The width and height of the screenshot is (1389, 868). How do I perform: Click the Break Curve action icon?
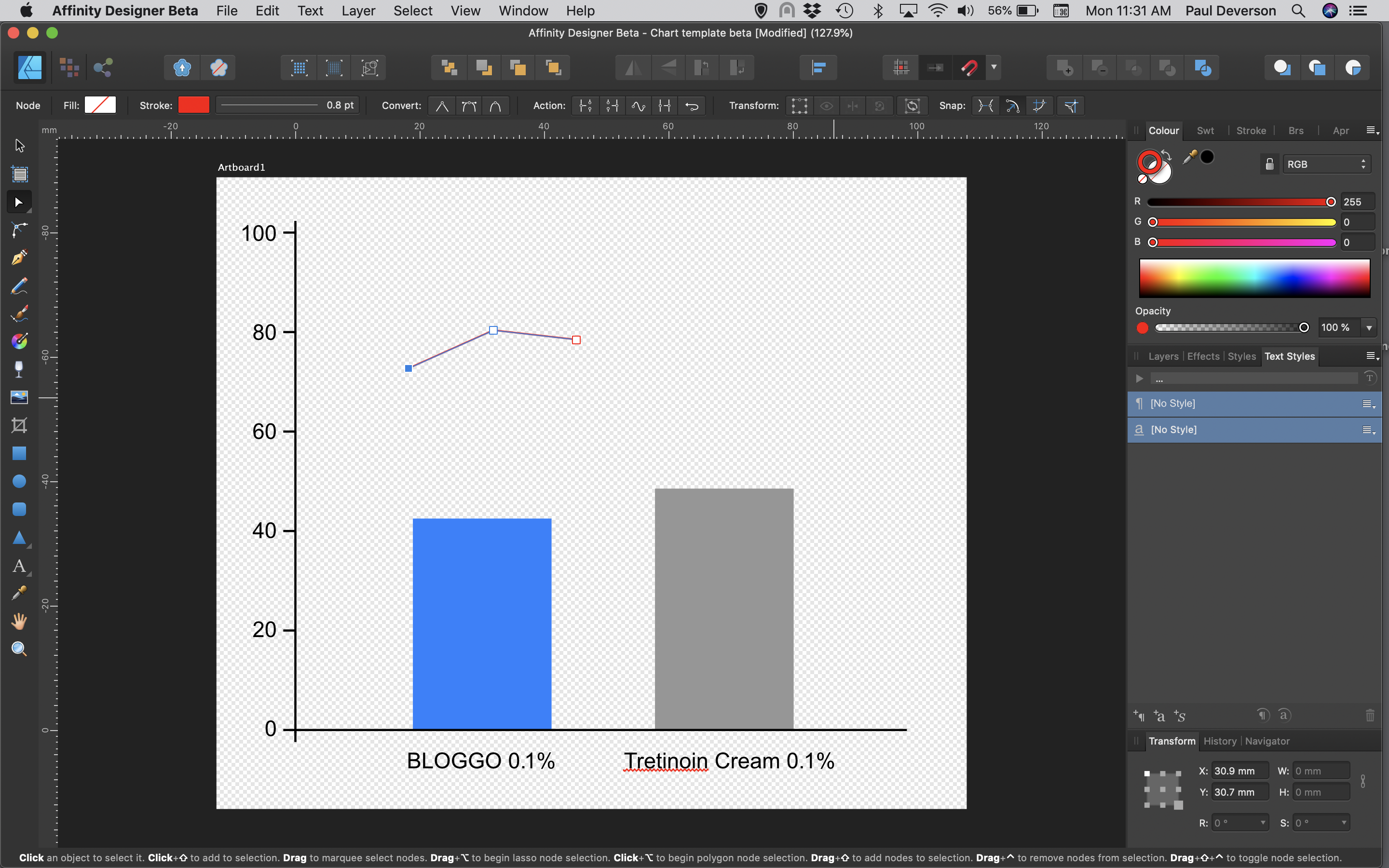[x=586, y=106]
